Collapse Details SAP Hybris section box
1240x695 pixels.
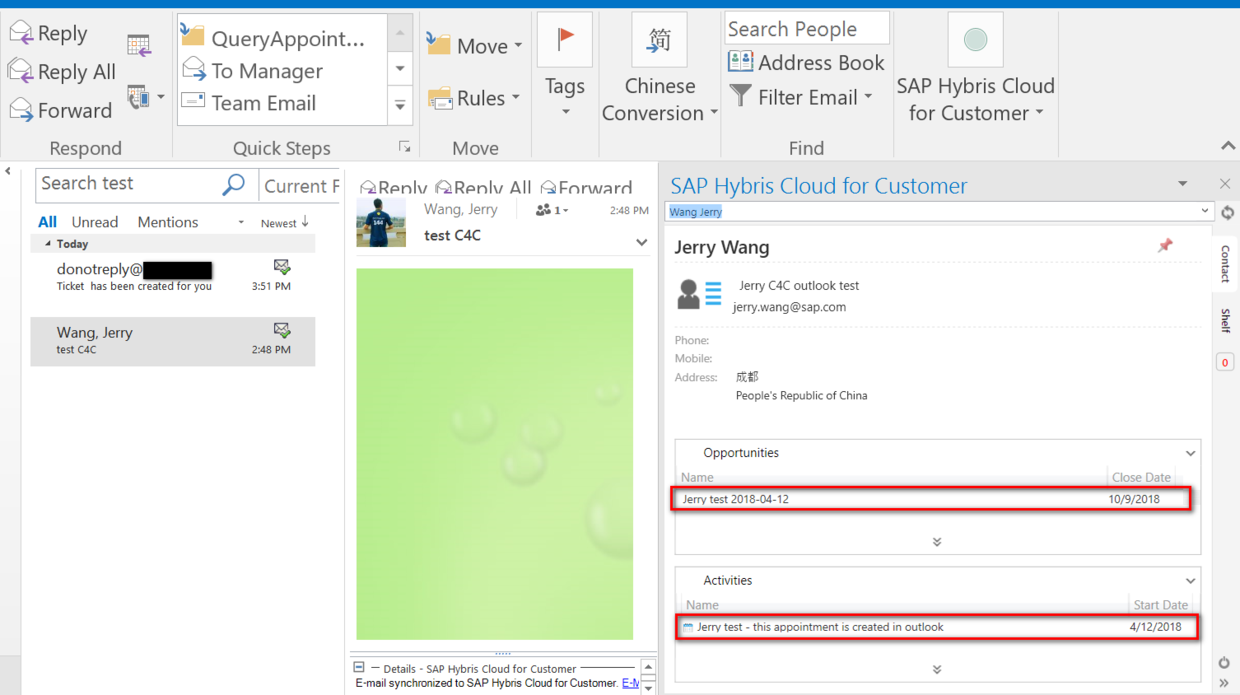coord(359,667)
